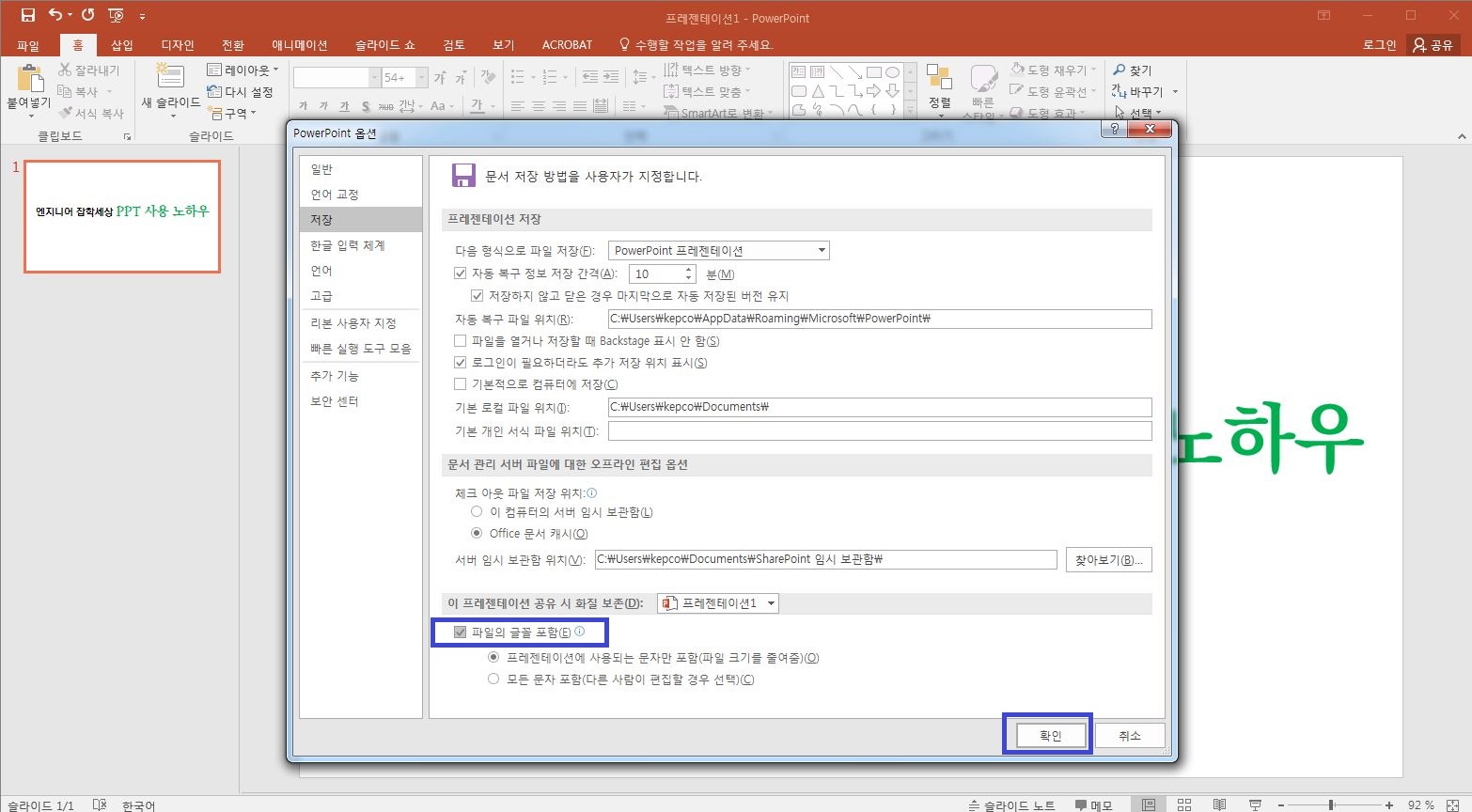Select 고급 category in options dialog
The width and height of the screenshot is (1472, 812).
tap(360, 295)
